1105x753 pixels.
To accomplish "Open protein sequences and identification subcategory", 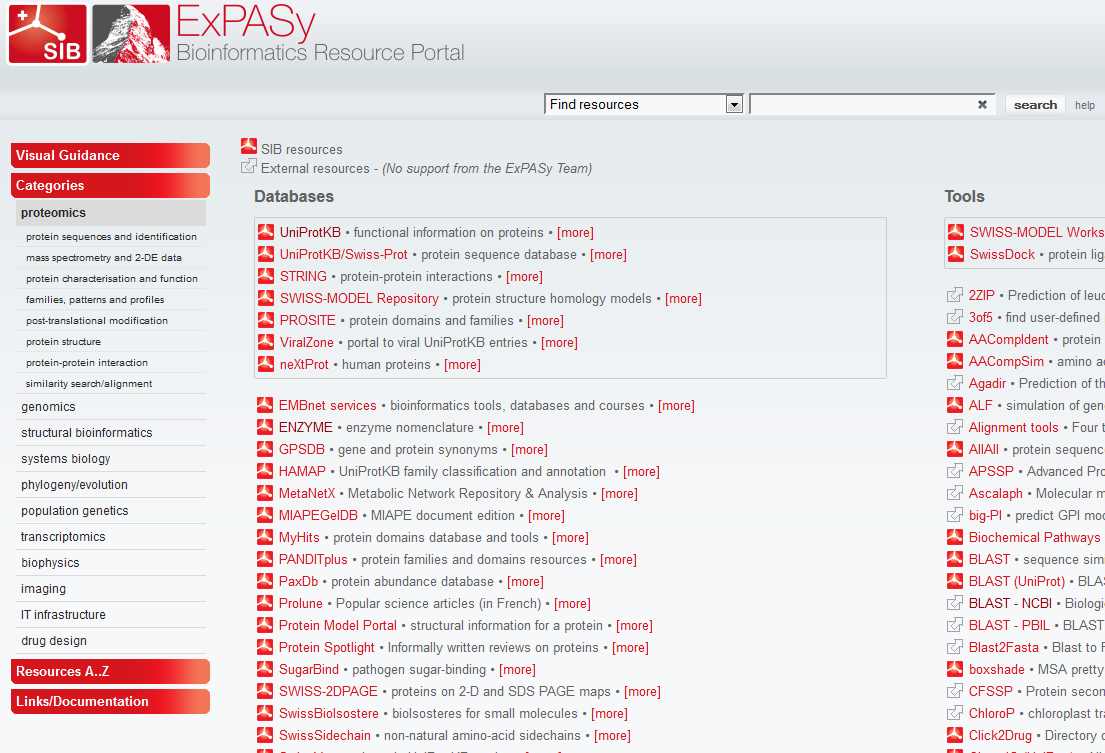I will (x=111, y=237).
